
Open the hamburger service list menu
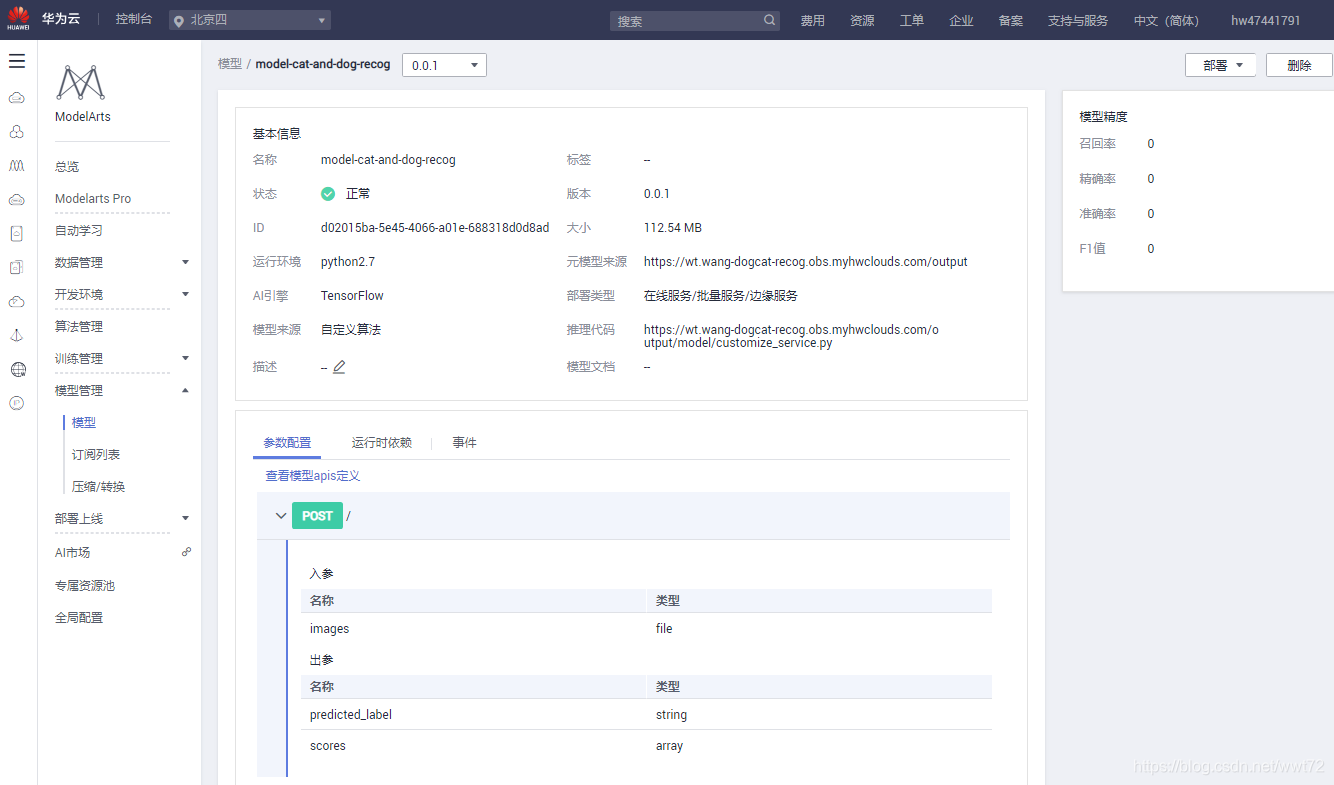[x=17, y=62]
